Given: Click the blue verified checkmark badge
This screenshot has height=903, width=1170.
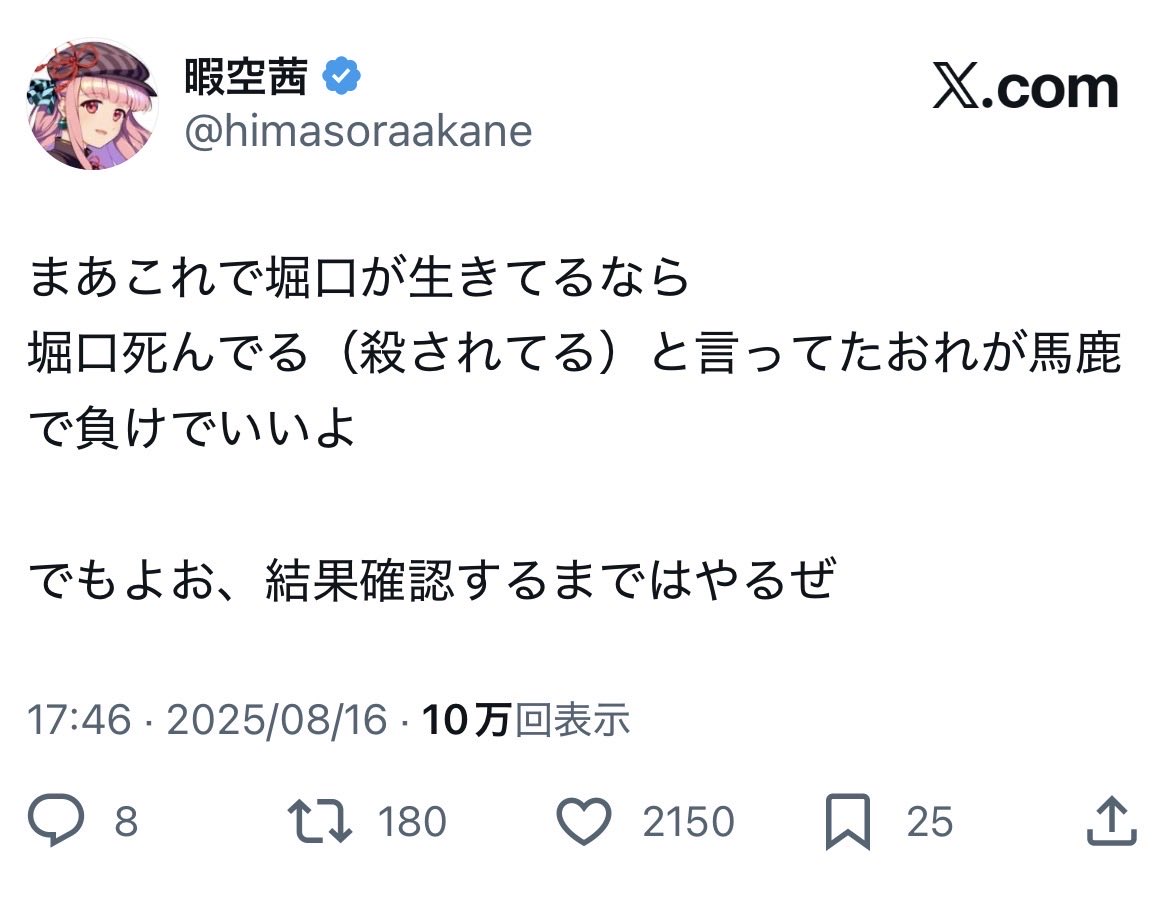Looking at the screenshot, I should coord(342,77).
